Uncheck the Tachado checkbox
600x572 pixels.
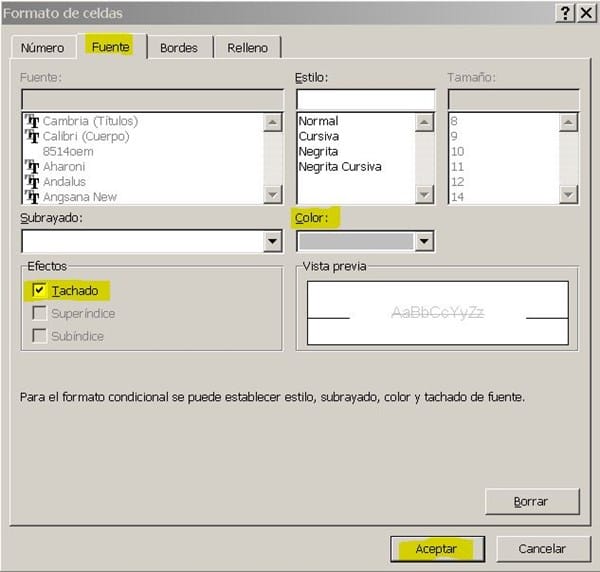pyautogui.click(x=40, y=290)
